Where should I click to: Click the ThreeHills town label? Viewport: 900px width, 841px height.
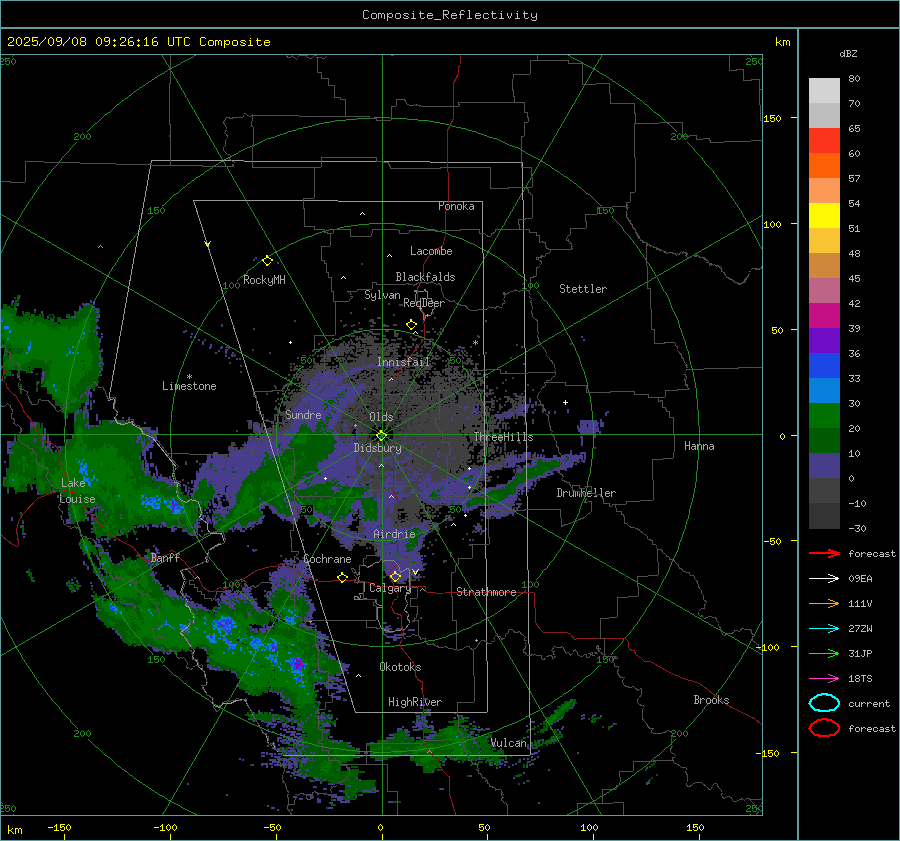(503, 437)
